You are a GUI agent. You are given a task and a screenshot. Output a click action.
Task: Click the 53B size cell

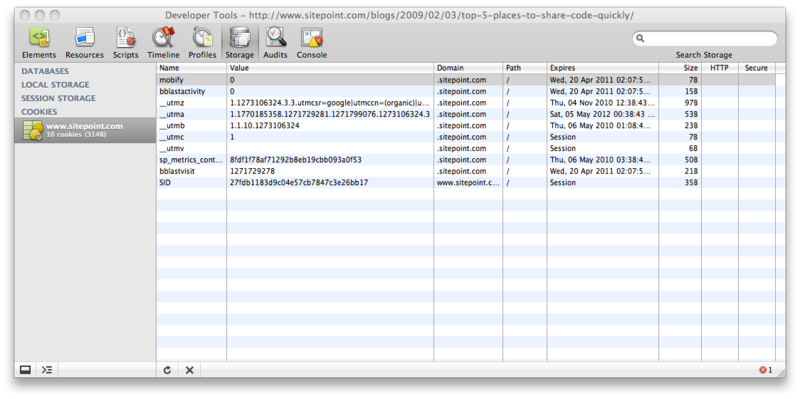point(680,114)
